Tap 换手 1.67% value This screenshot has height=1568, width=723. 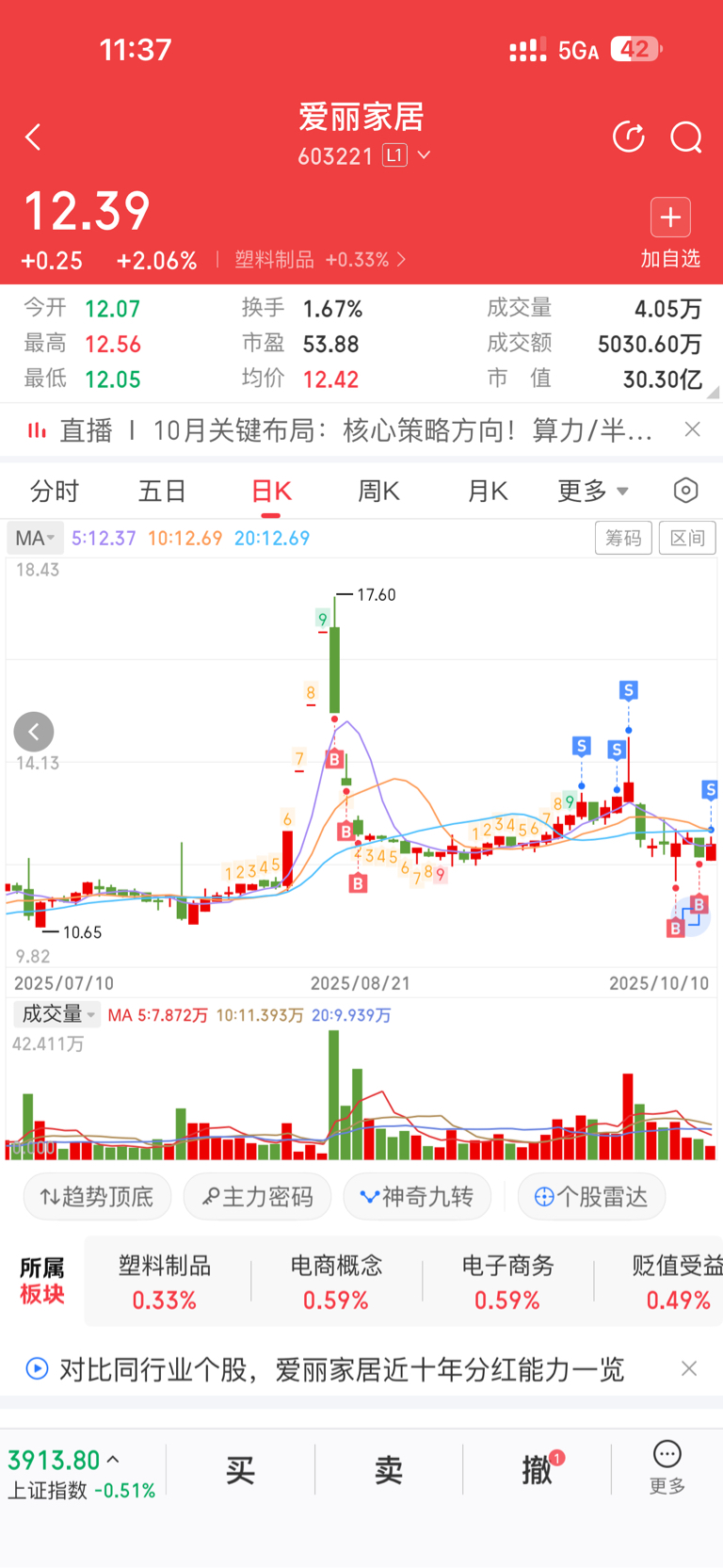332,309
